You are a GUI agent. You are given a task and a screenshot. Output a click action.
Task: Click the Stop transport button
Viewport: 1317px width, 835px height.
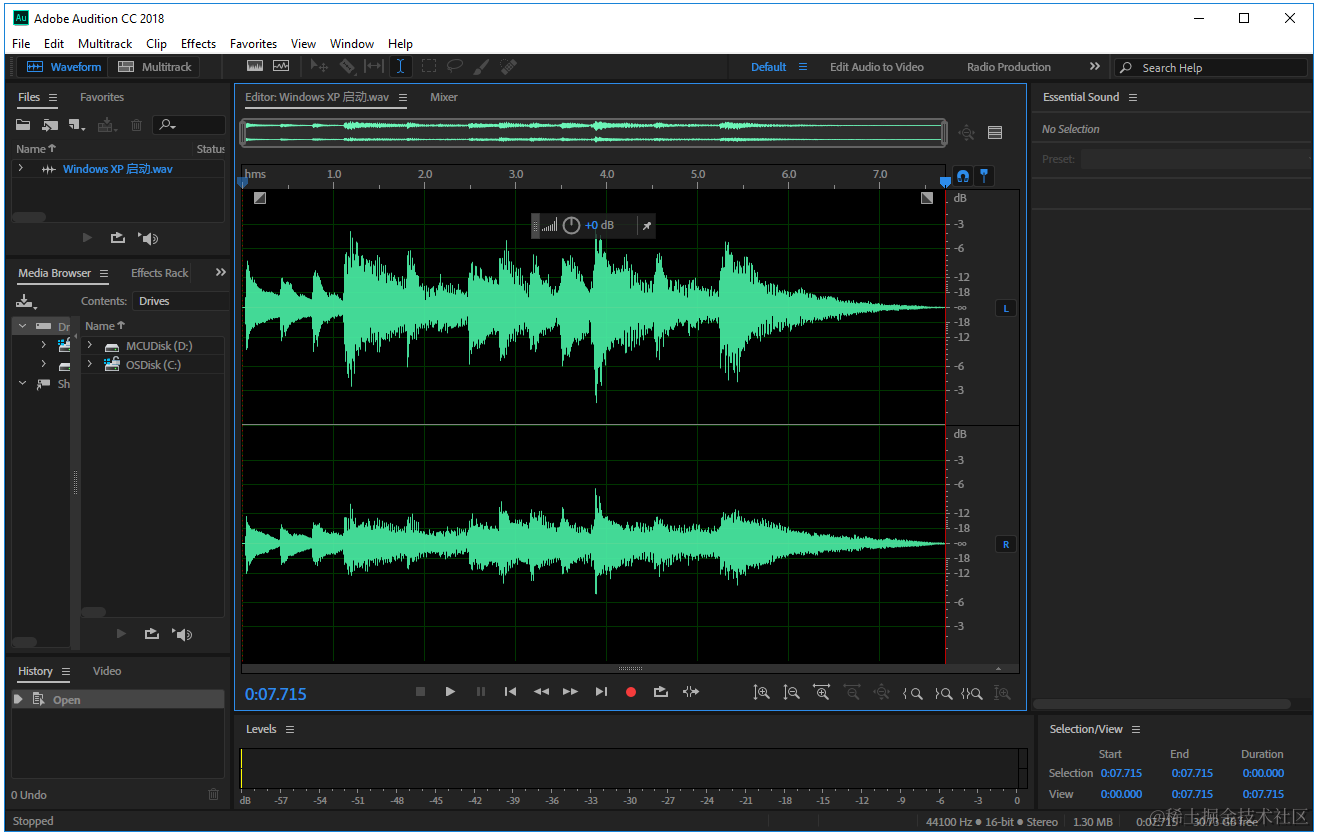pyautogui.click(x=421, y=691)
